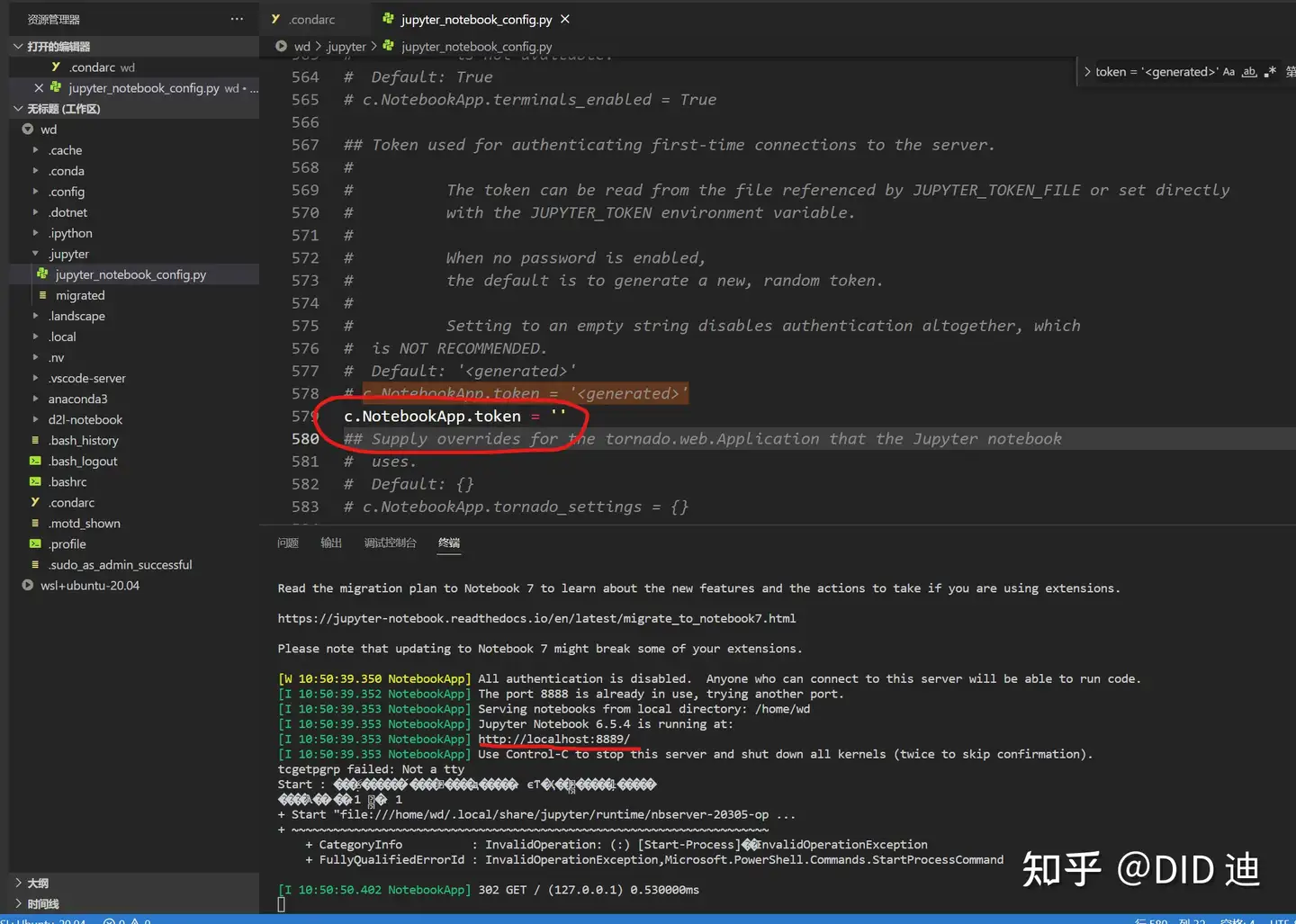Viewport: 1296px width, 924px height.
Task: Click the .profile shell file icon
Action: pos(35,543)
